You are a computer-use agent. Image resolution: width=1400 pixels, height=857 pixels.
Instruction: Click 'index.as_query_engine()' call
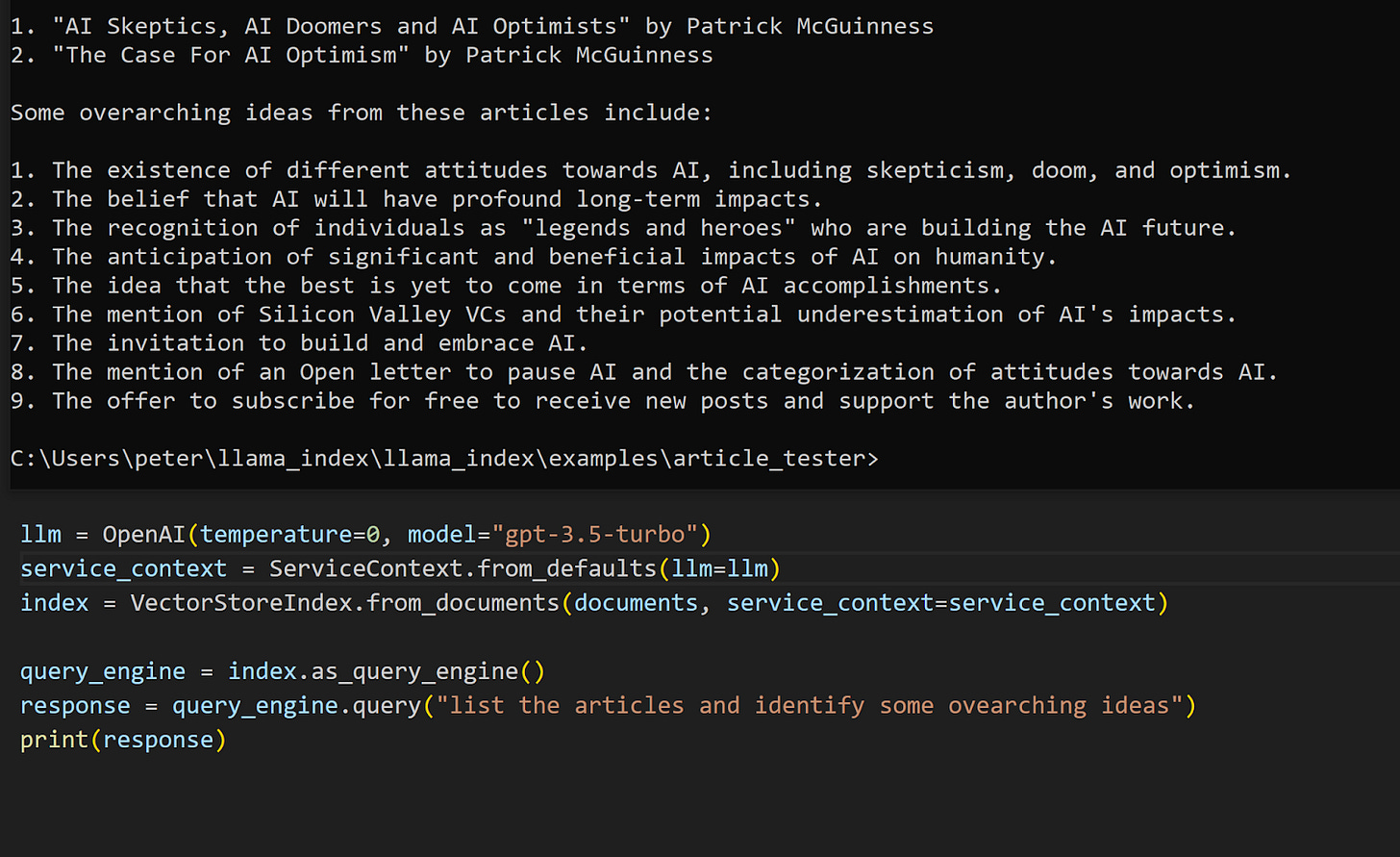pos(387,671)
